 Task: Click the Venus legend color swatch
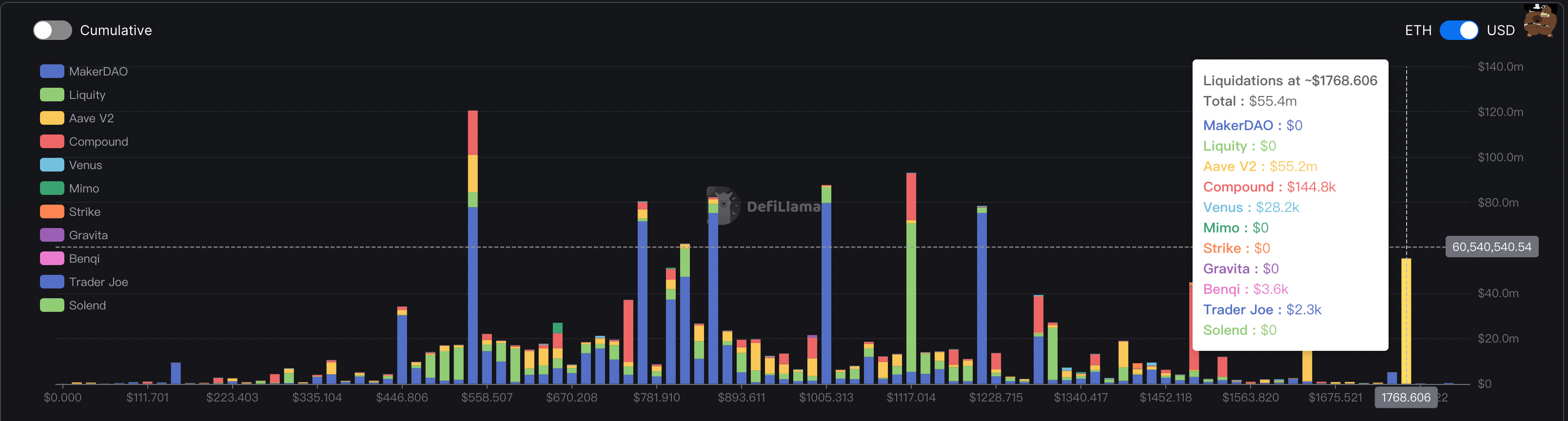(52, 165)
